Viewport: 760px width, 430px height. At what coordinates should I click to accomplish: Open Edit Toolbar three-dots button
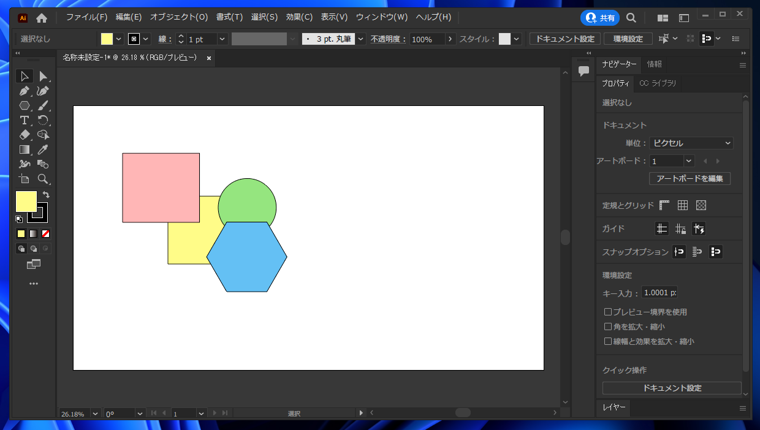click(x=33, y=284)
